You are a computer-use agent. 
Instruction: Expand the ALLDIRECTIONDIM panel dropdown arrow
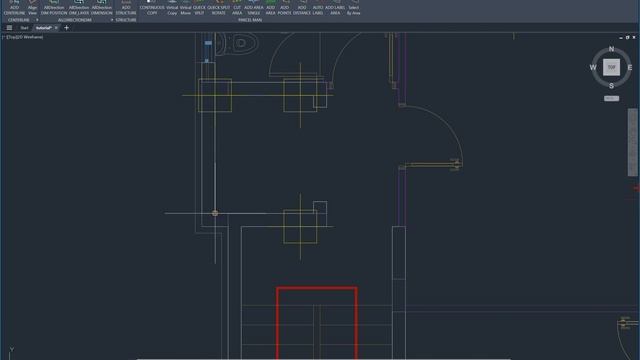111,20
